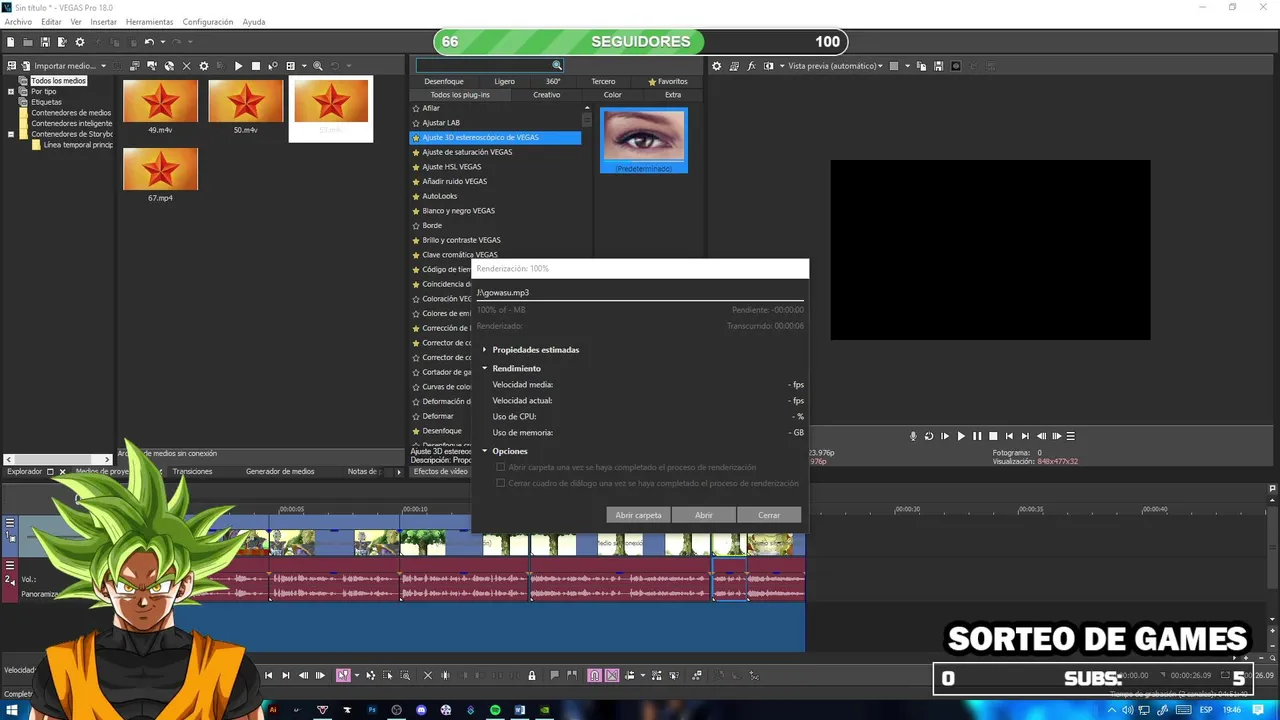Image resolution: width=1280 pixels, height=720 pixels.
Task: Stop playback in the preview transport
Action: (993, 436)
